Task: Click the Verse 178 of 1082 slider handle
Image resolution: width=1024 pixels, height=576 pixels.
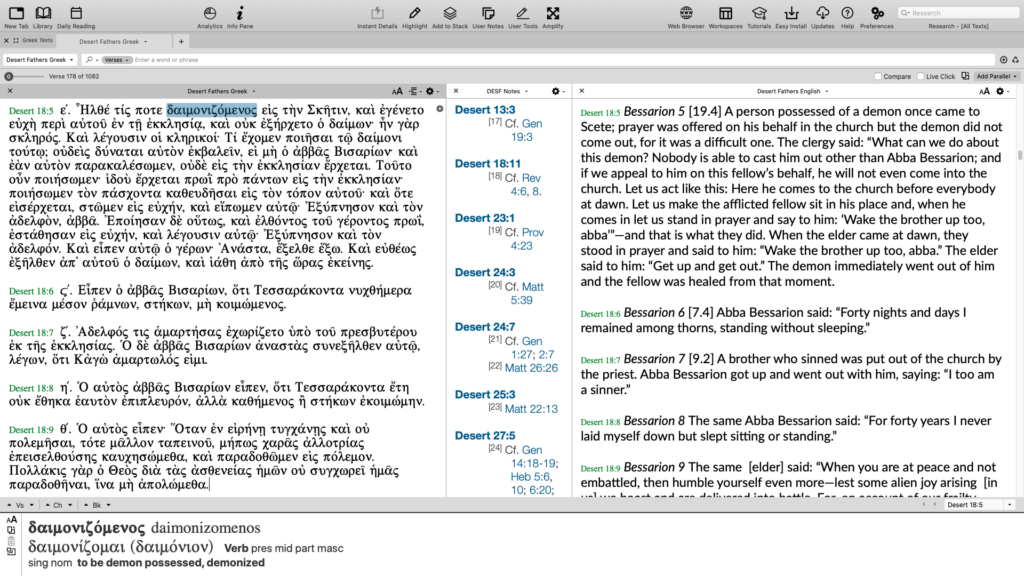Action: tap(9, 76)
